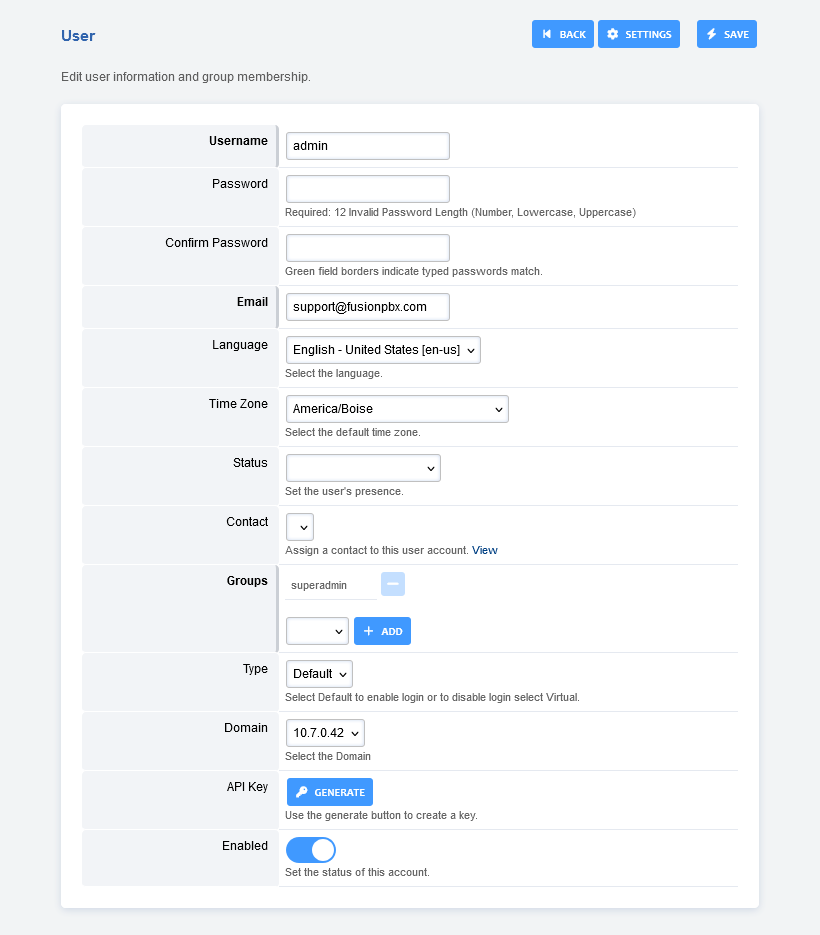Open user Settings

(x=639, y=34)
